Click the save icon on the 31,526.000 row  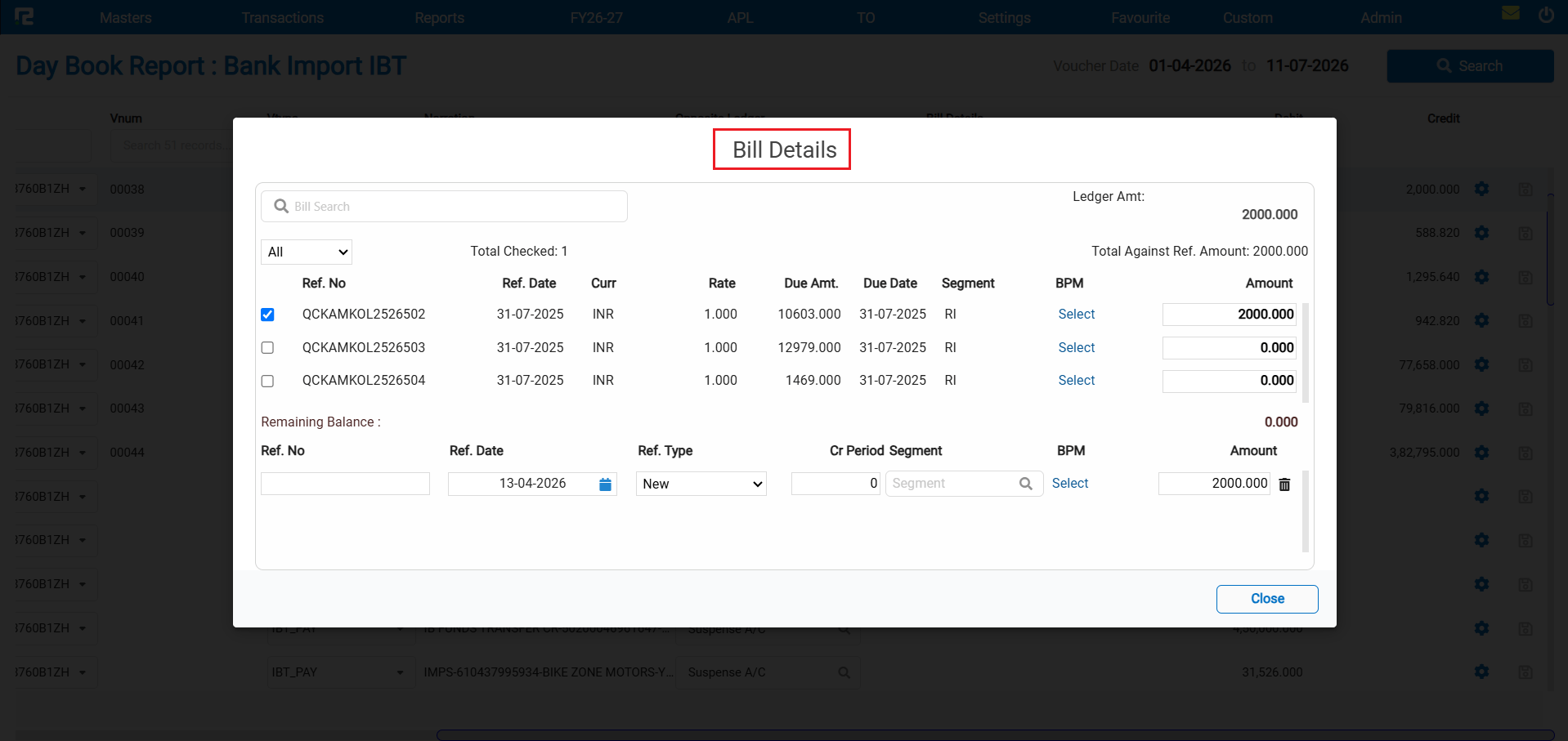coord(1525,672)
